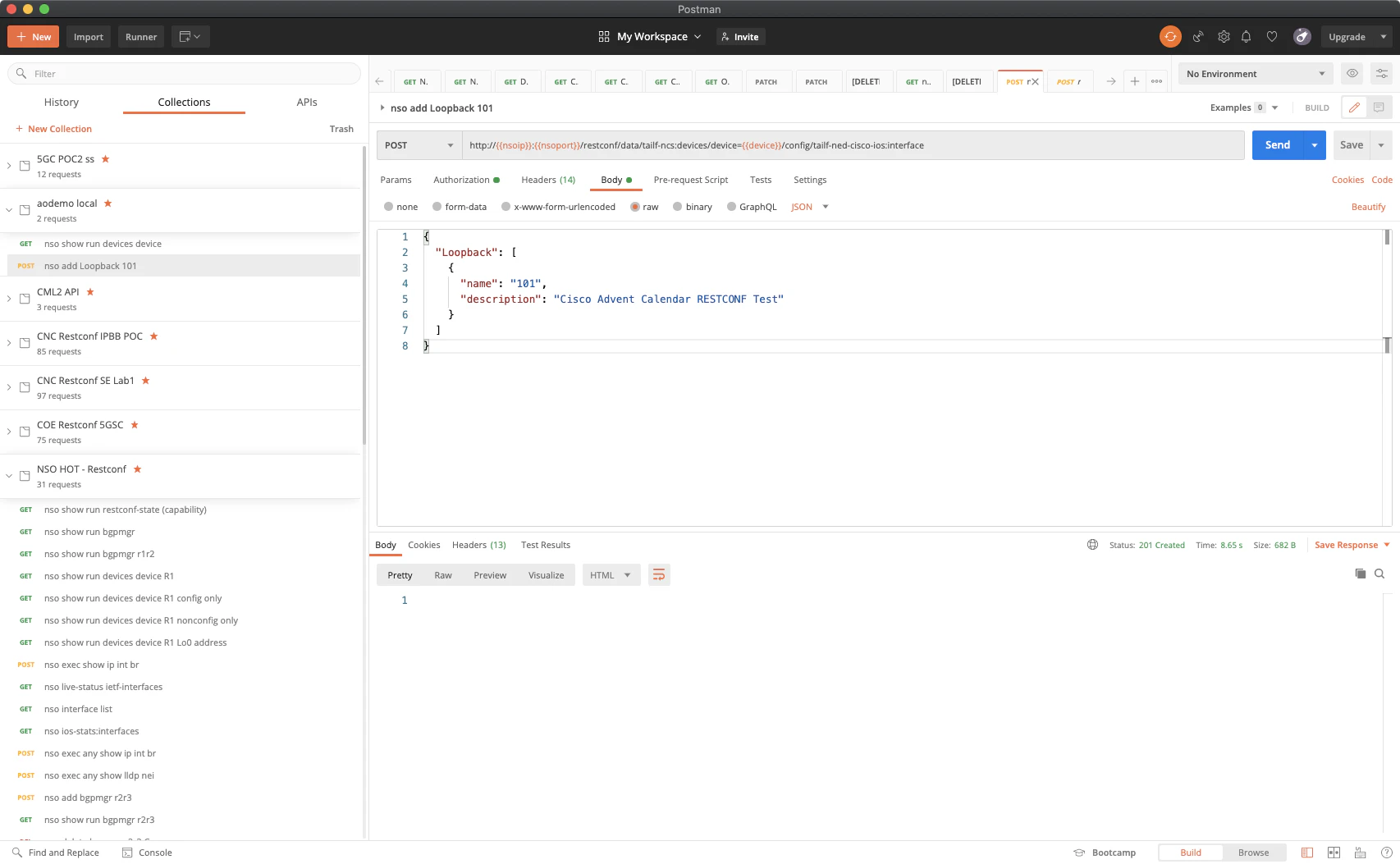
Task: Click the blue Send button
Action: pos(1278,145)
